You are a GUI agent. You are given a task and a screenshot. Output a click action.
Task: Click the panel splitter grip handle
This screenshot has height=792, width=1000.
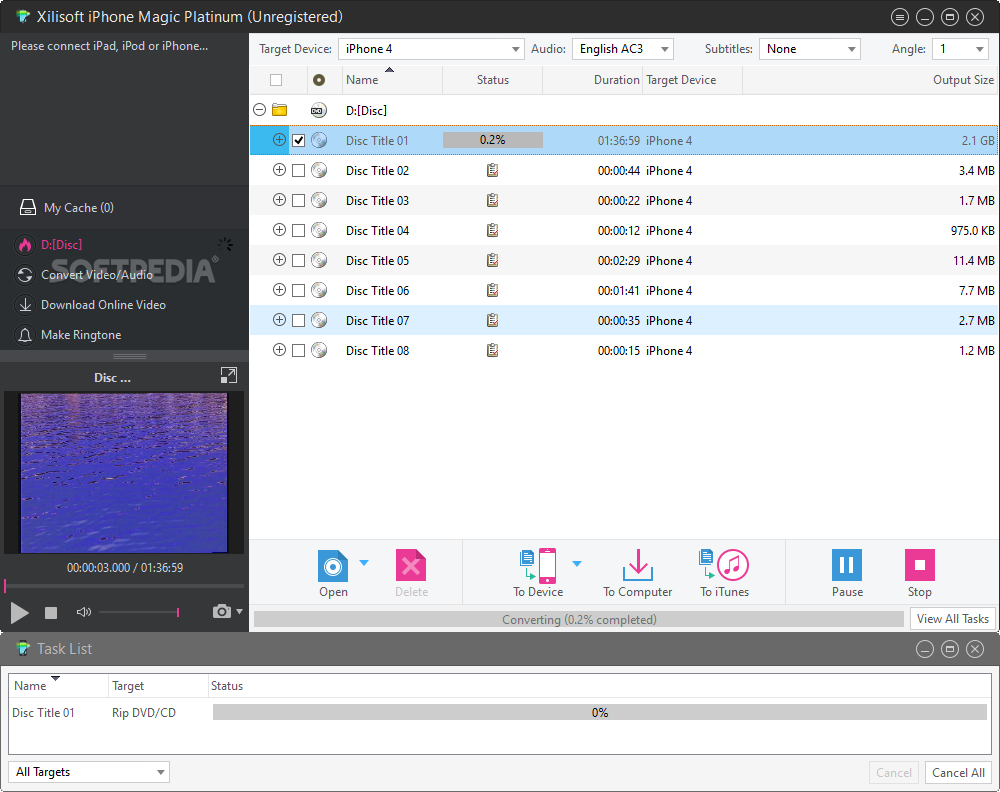point(130,356)
